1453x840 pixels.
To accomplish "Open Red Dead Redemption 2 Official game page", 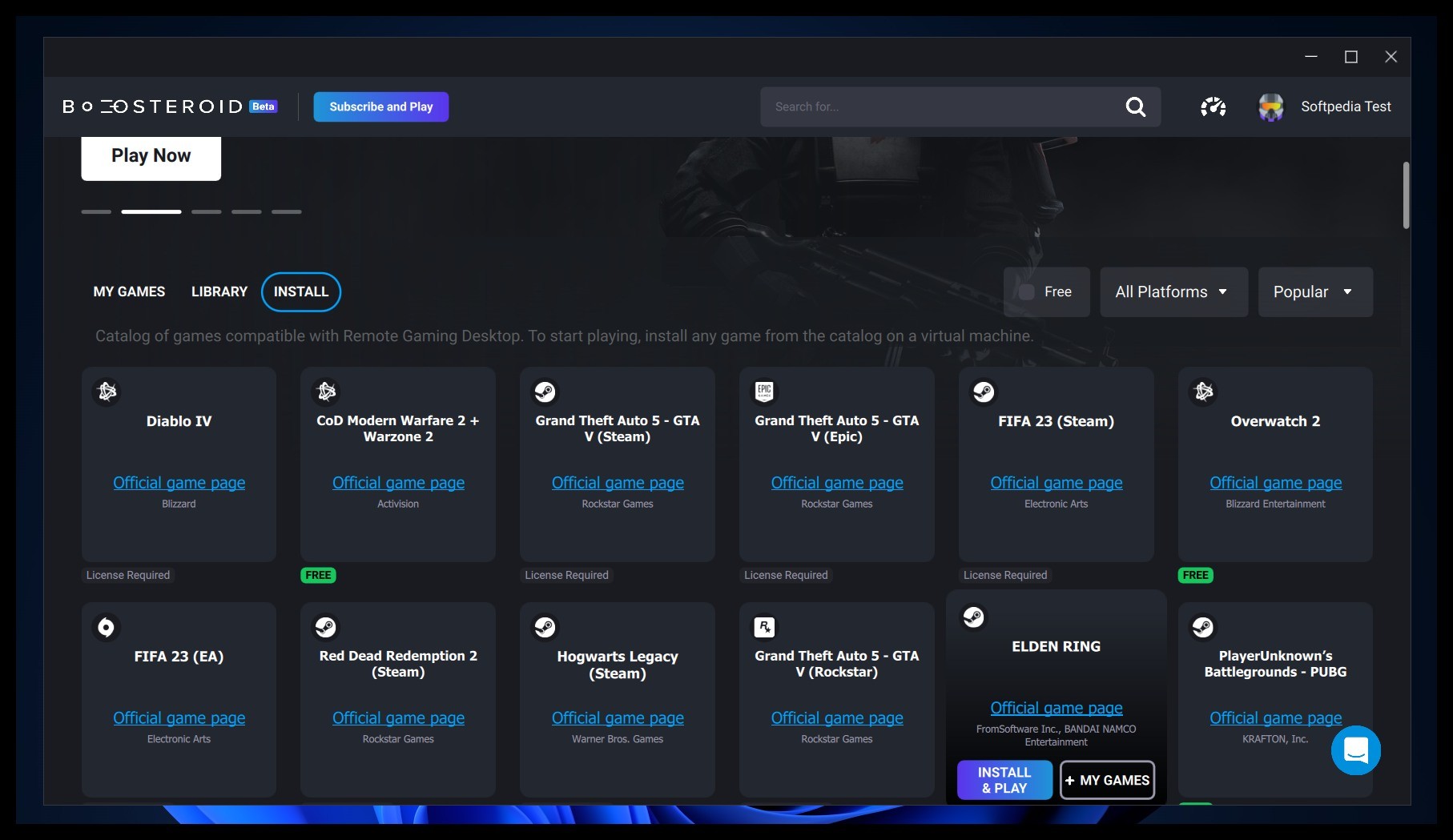I will click(x=398, y=718).
